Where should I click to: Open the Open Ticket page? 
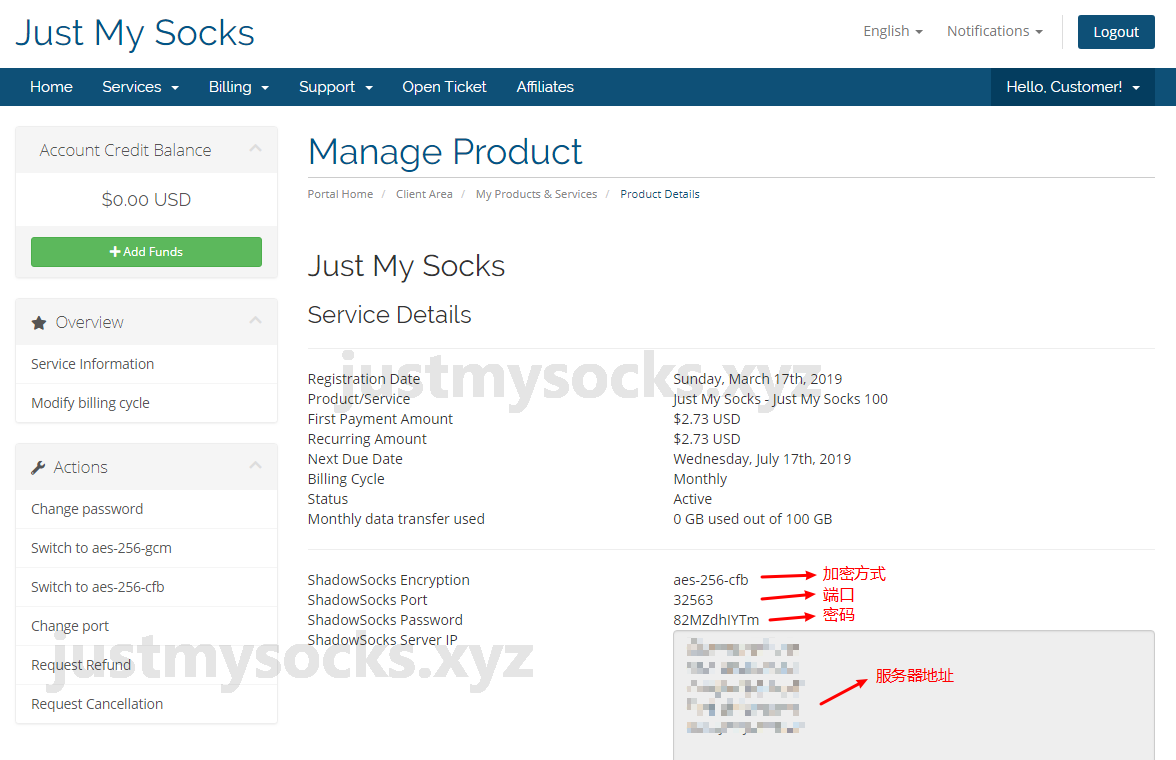click(x=444, y=87)
